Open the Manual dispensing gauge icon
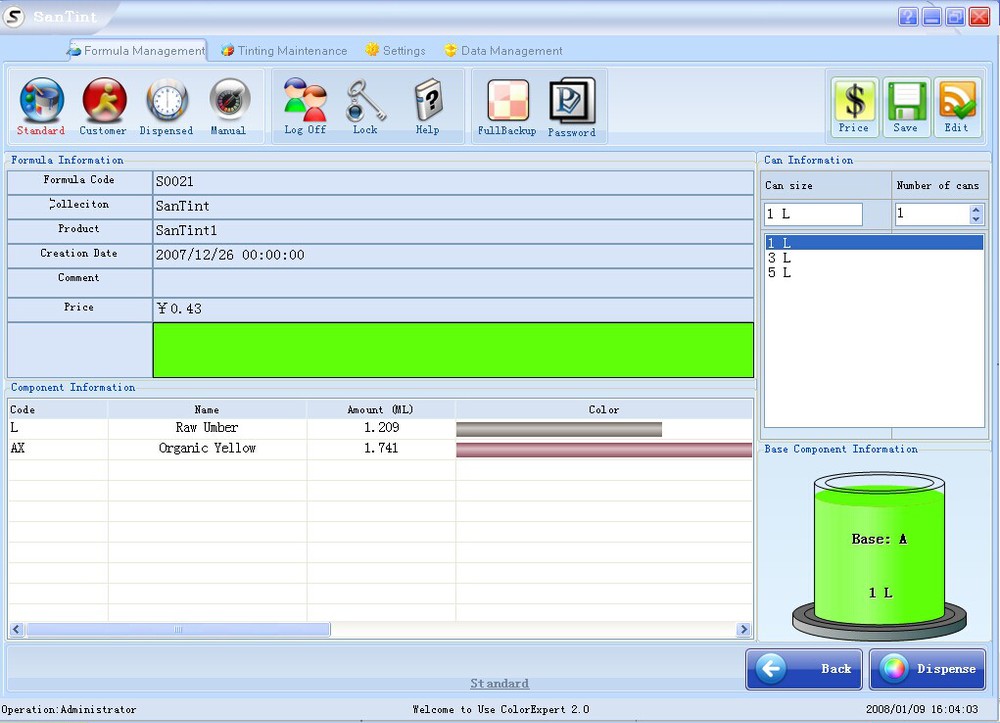 pyautogui.click(x=228, y=106)
